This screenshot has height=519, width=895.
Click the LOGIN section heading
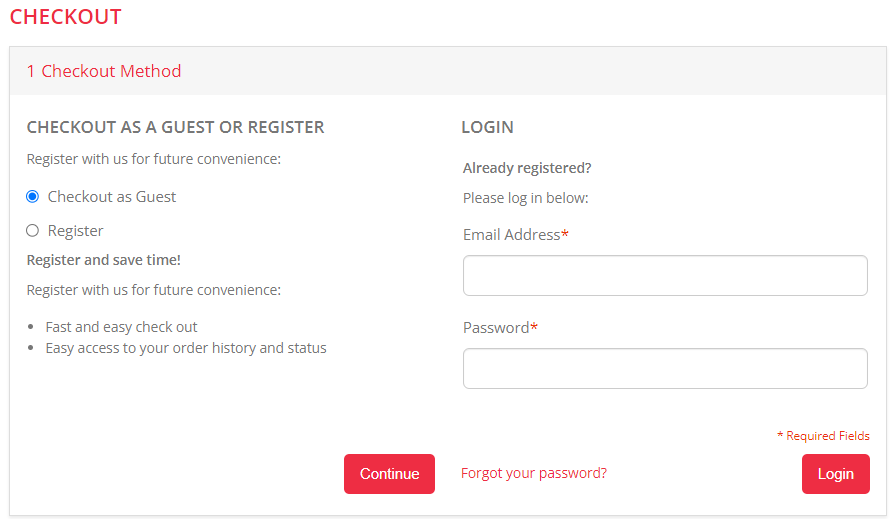[487, 128]
